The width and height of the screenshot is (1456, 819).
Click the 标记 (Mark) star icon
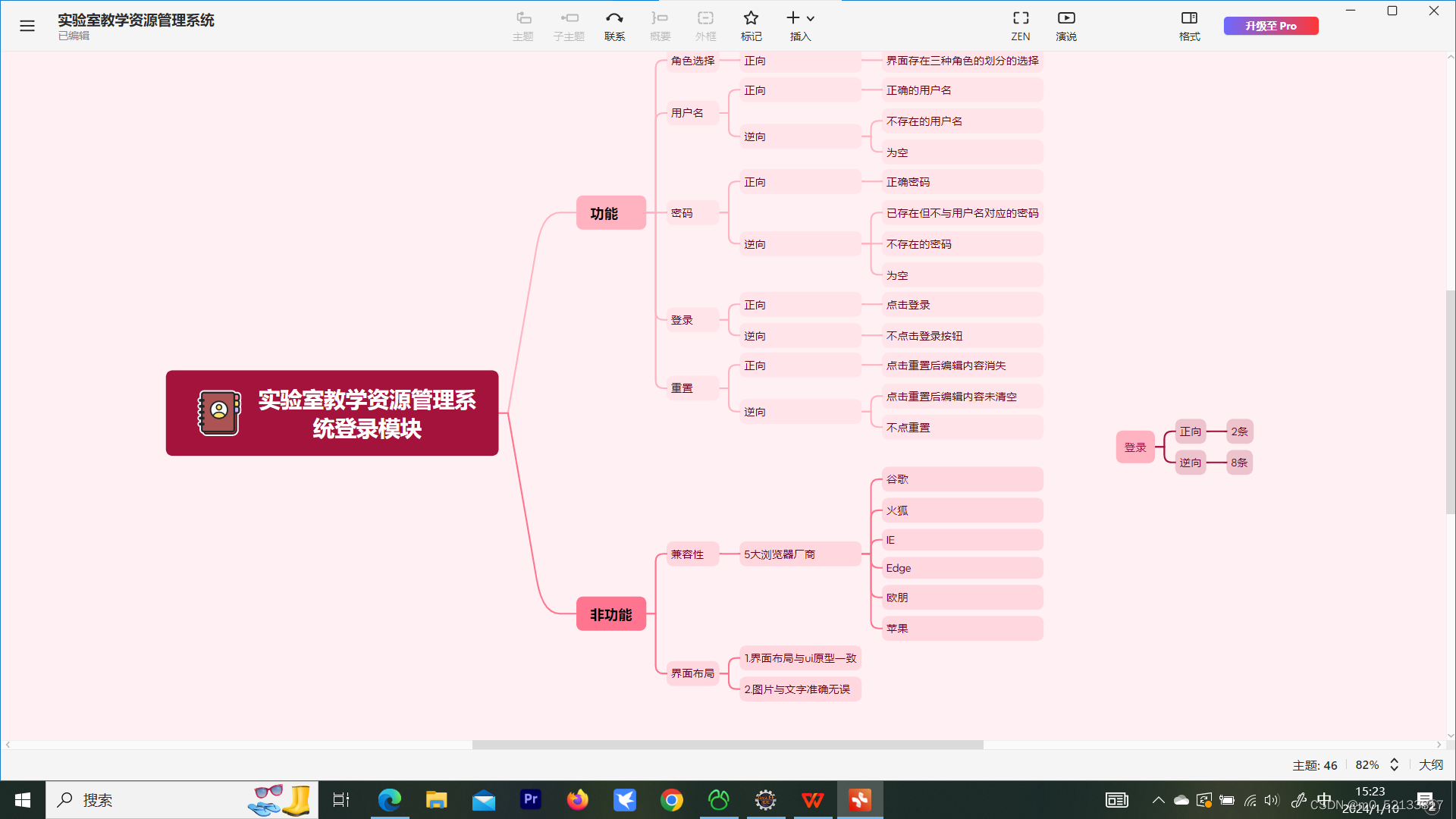(750, 17)
